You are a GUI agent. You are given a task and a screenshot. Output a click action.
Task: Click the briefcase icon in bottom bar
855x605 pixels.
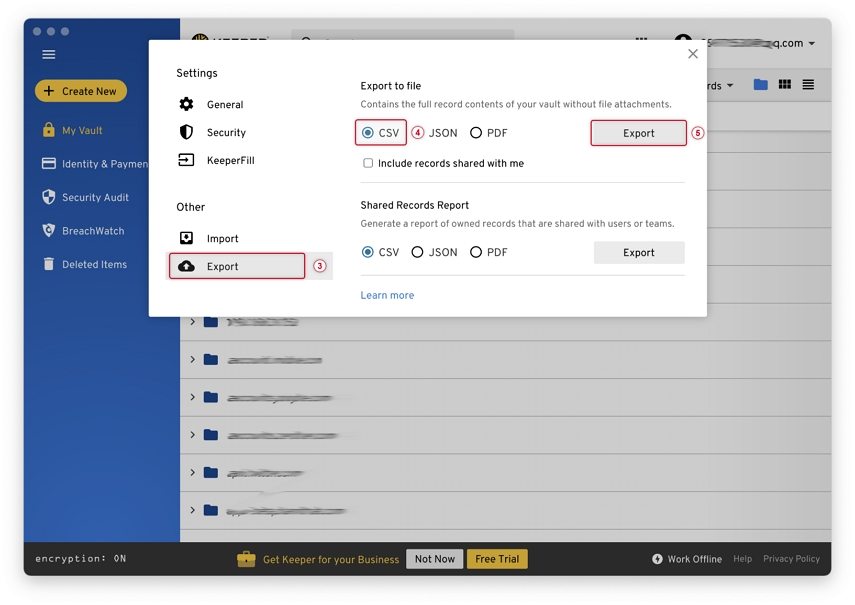246,559
